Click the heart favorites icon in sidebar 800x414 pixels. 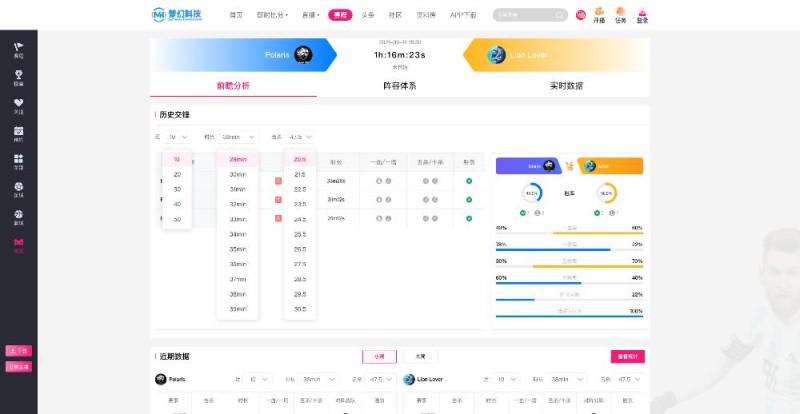18,103
